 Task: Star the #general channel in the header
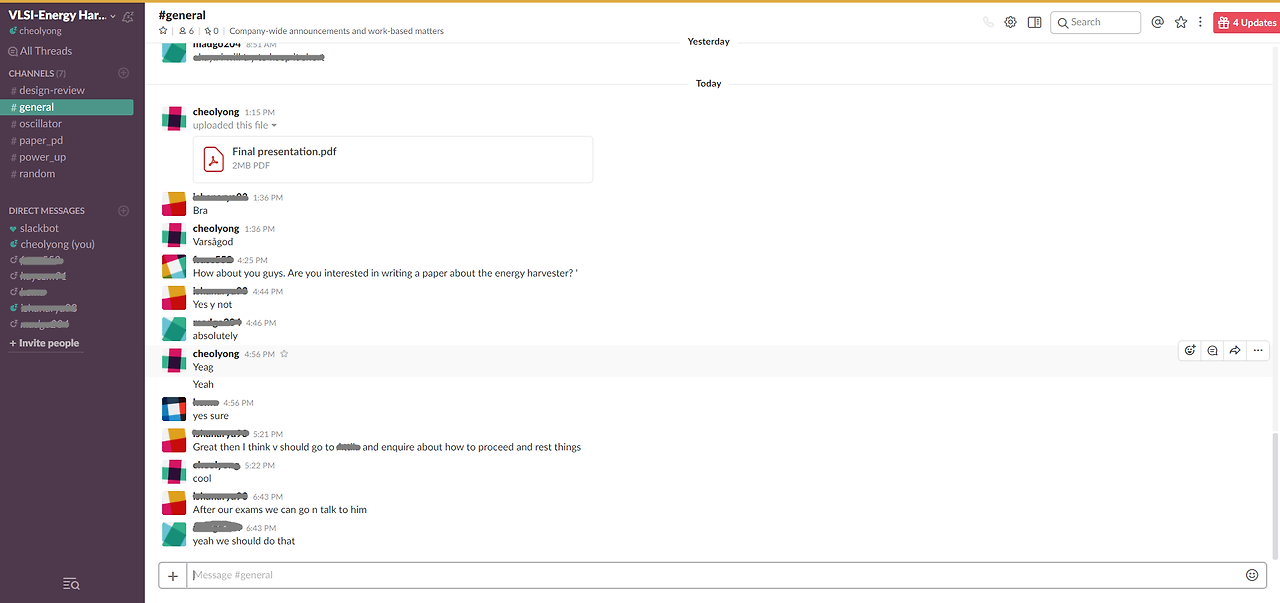[163, 31]
